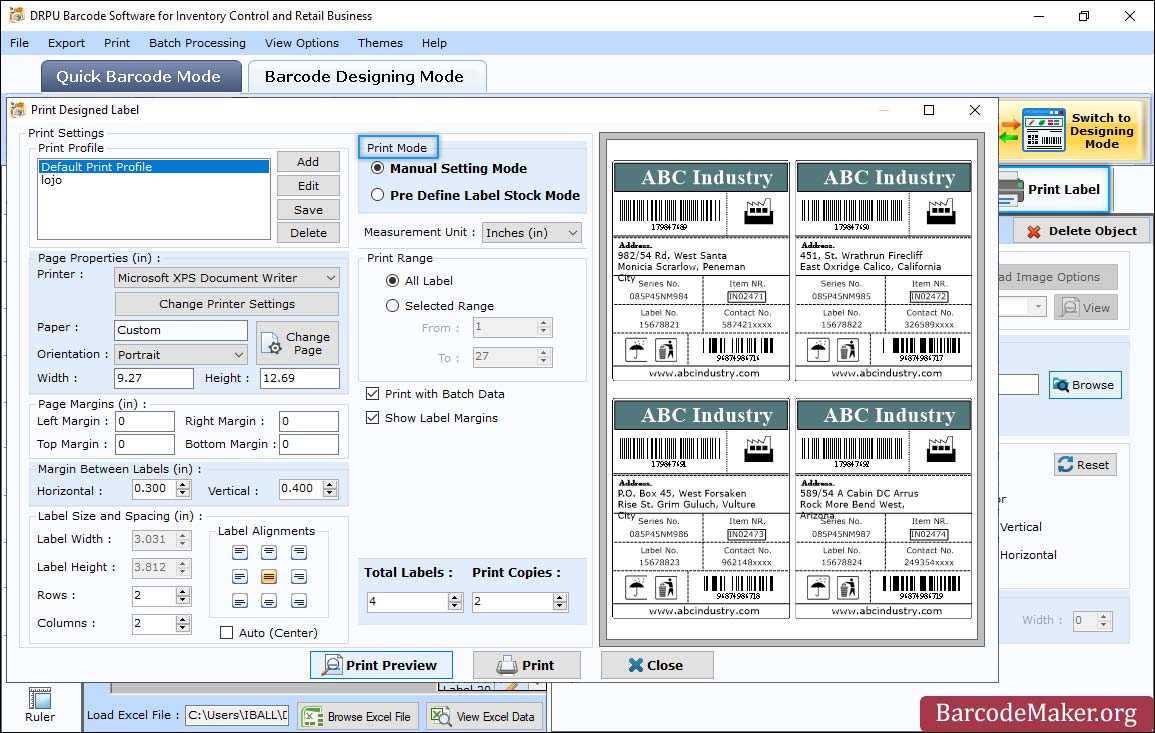Click the View Excel Data icon
Image resolution: width=1155 pixels, height=733 pixels.
pyautogui.click(x=440, y=716)
